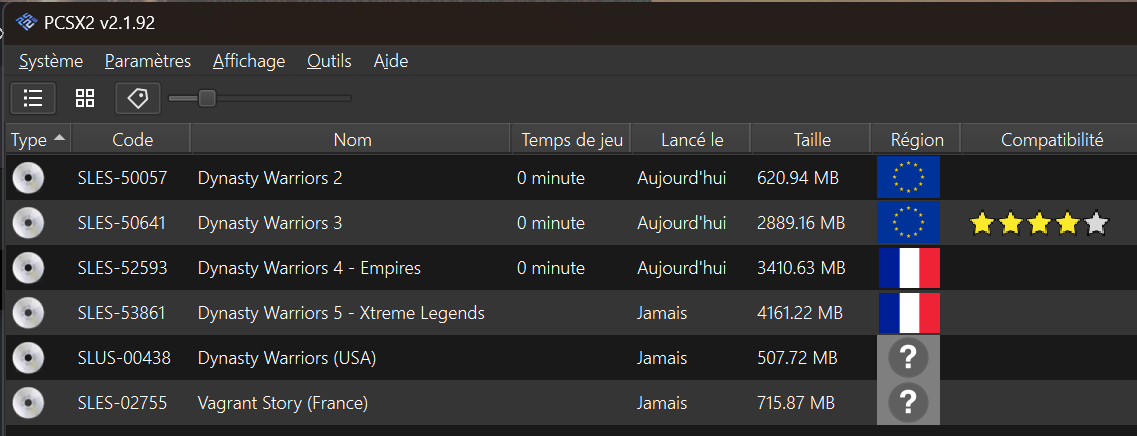Screen dimensions: 1137x436
Task: Click the French flag for Dynasty Warriors 4
Action: (909, 268)
